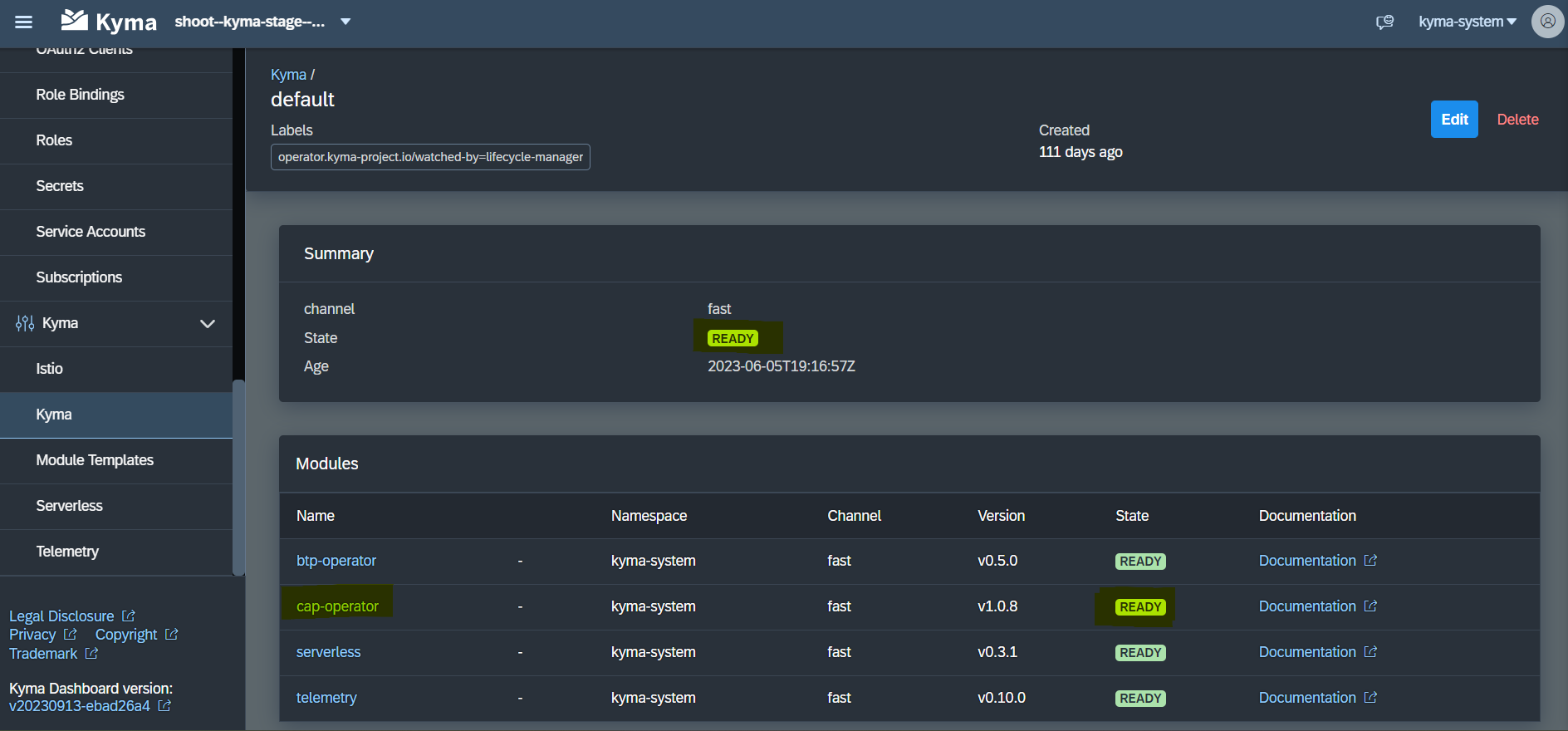Click the Version column header
The image size is (1568, 731).
click(1001, 516)
